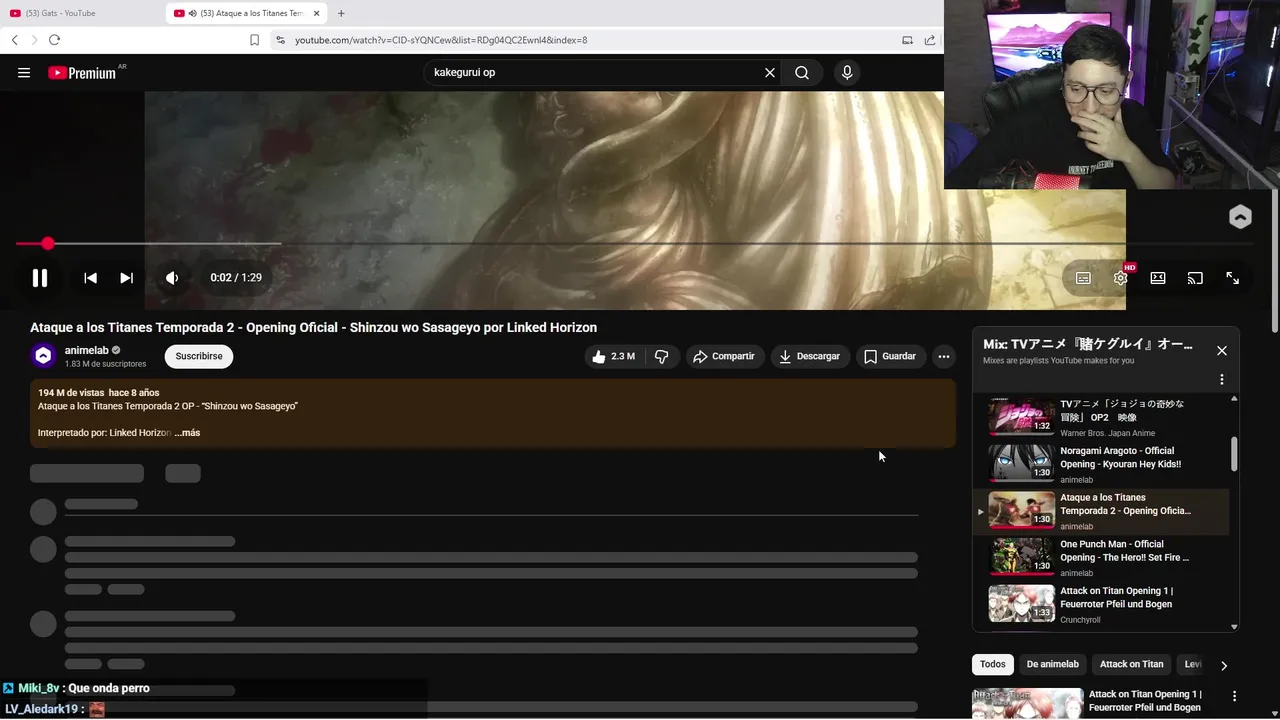Open the browser screen cast icon
This screenshot has width=1280, height=720.
(907, 40)
